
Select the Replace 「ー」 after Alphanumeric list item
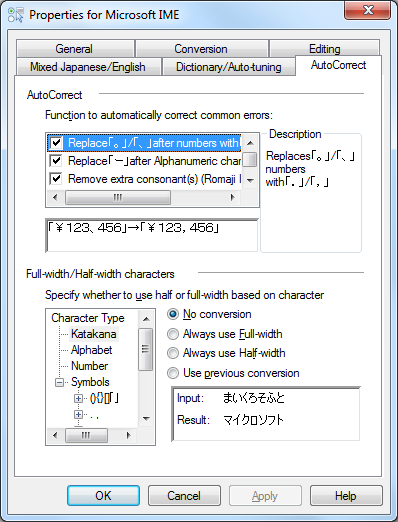[x=154, y=161]
